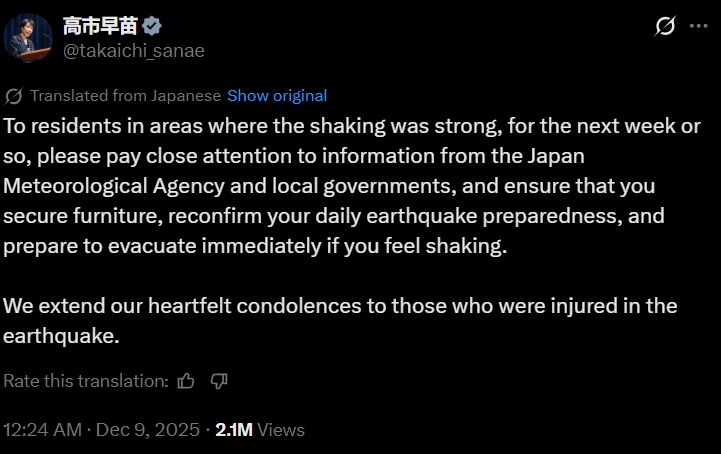The height and width of the screenshot is (454, 721).
Task: Click the "Rate this translation:" label
Action: click(x=86, y=381)
